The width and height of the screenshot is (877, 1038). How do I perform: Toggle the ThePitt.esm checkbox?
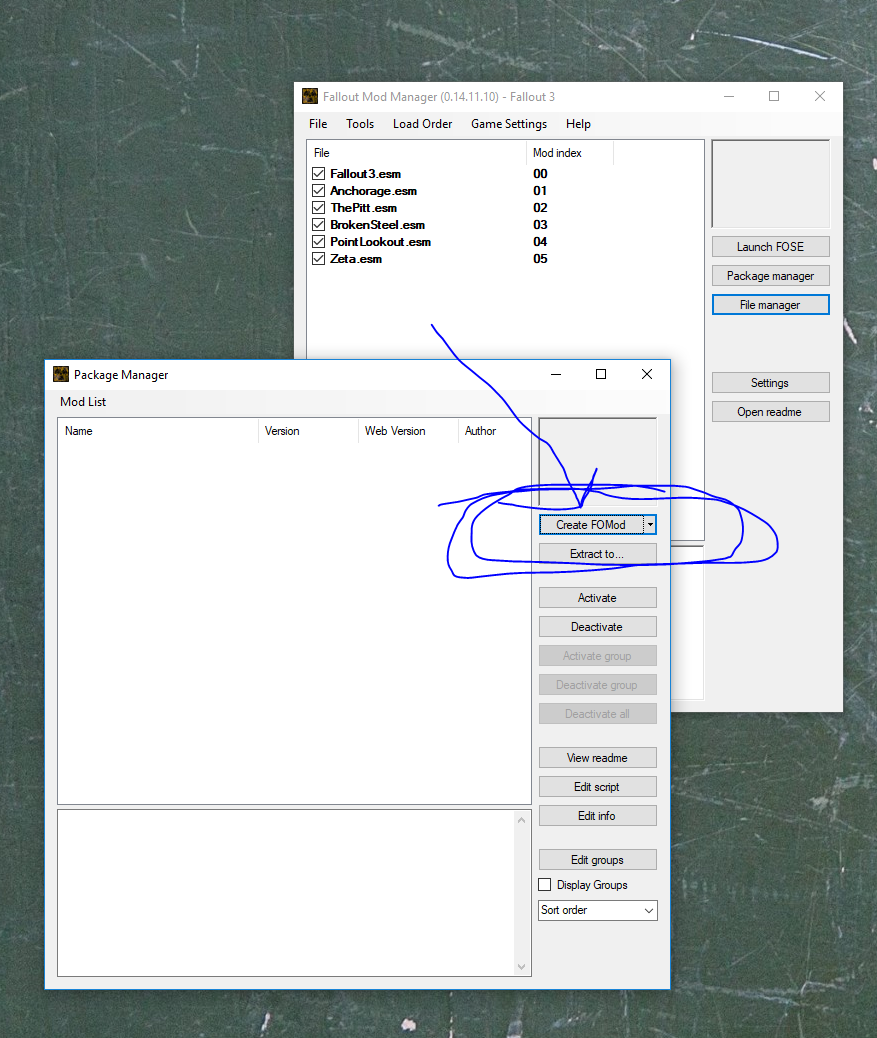(318, 208)
